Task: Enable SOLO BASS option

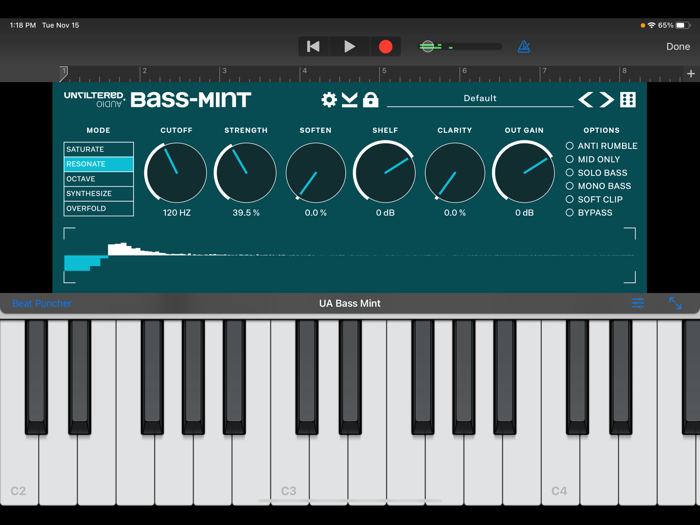Action: 596,173
